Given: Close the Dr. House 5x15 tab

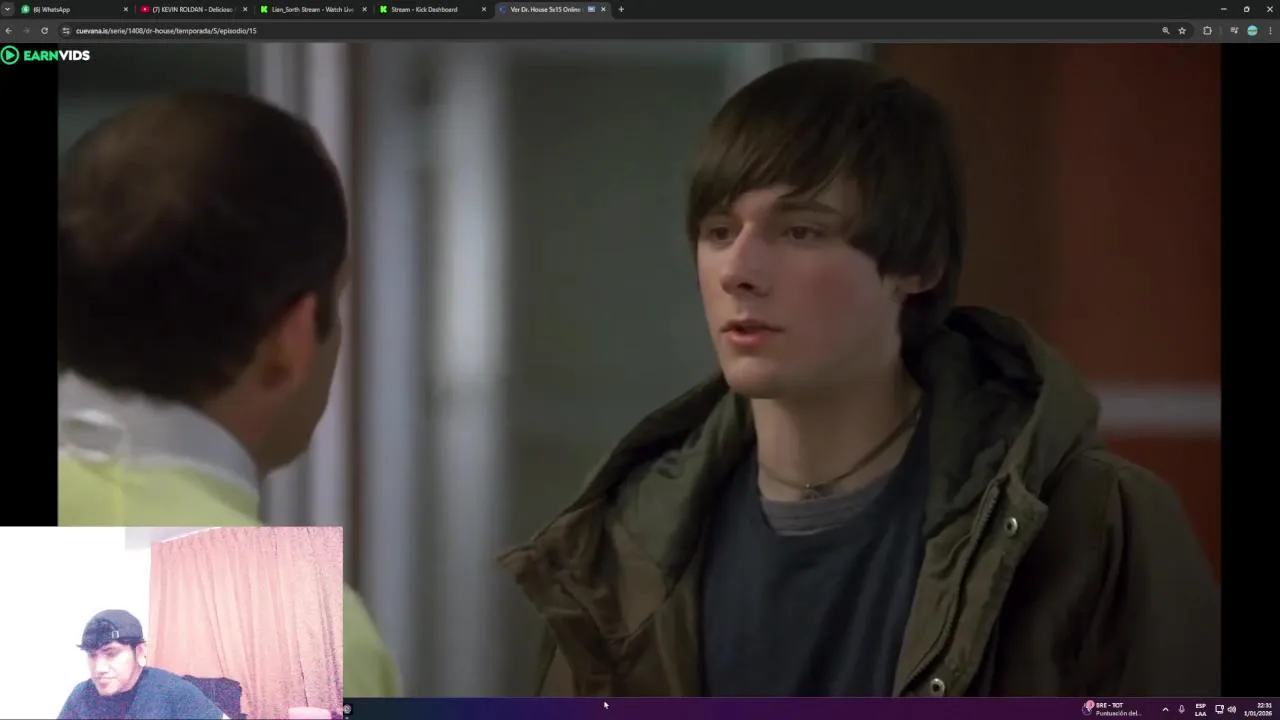Looking at the screenshot, I should (x=603, y=9).
